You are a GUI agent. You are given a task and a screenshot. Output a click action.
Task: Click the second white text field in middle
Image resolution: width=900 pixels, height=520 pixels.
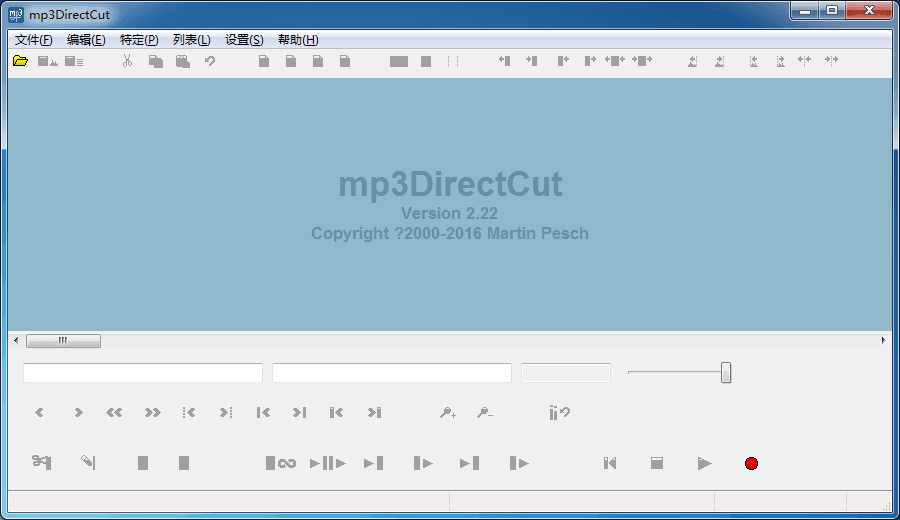click(391, 372)
